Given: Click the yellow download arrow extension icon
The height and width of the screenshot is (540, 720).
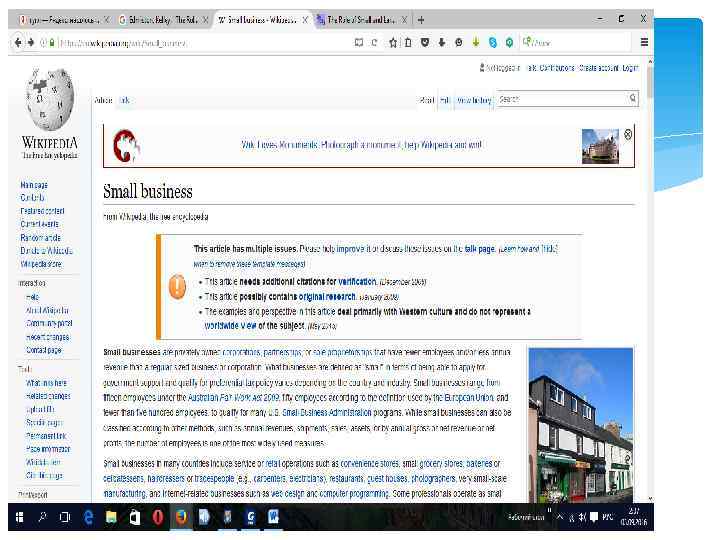Looking at the screenshot, I should (476, 43).
